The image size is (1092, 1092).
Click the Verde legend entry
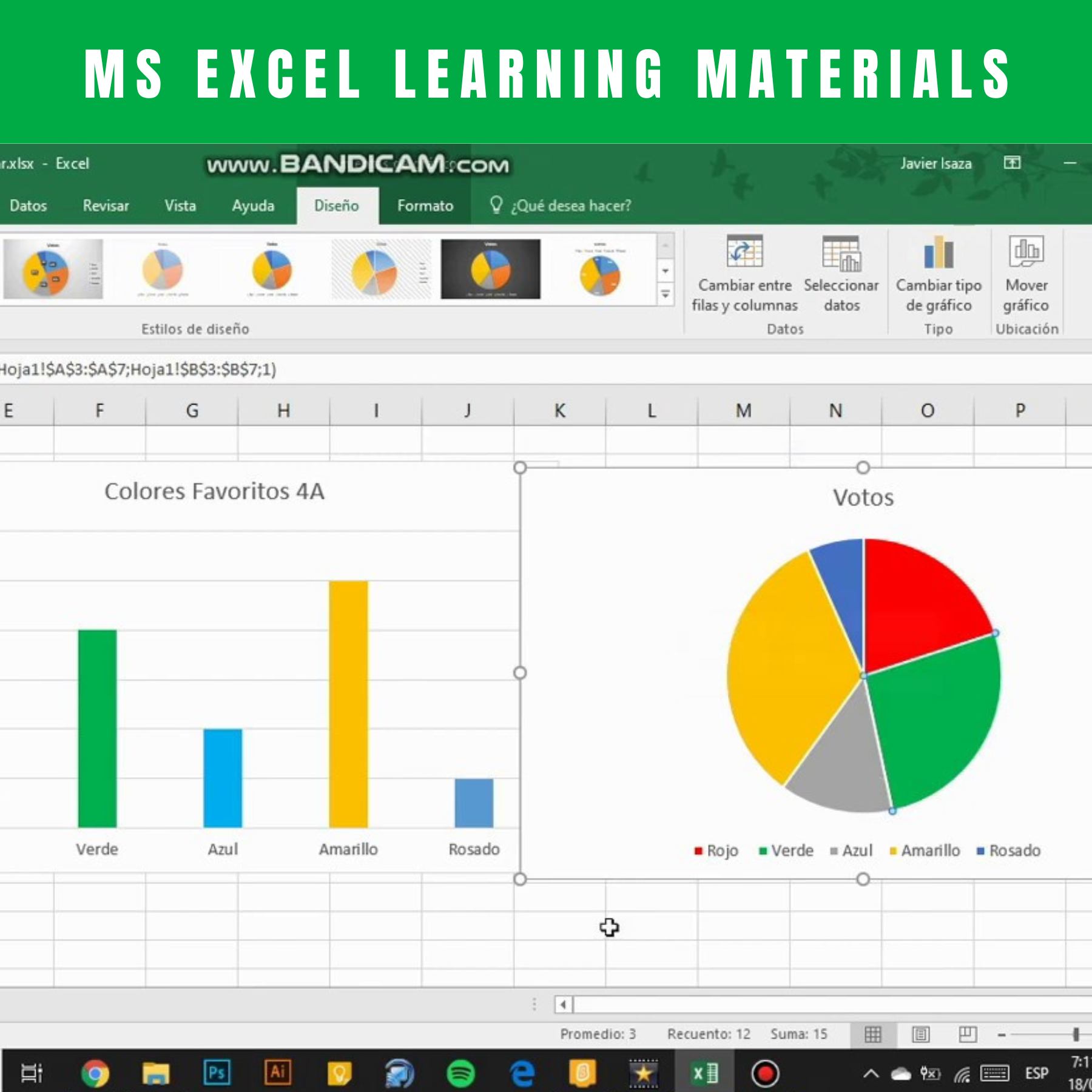786,851
